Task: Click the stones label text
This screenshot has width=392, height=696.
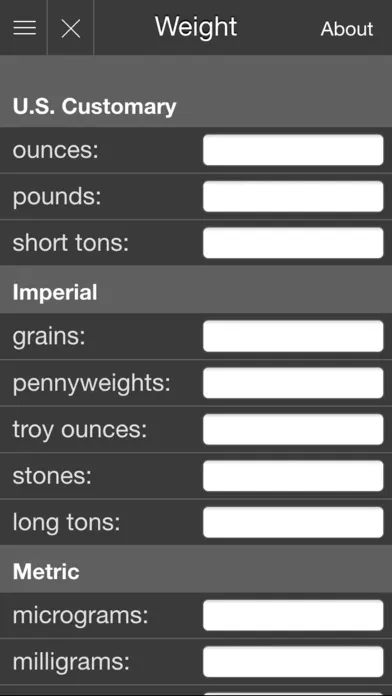Action: coord(52,476)
